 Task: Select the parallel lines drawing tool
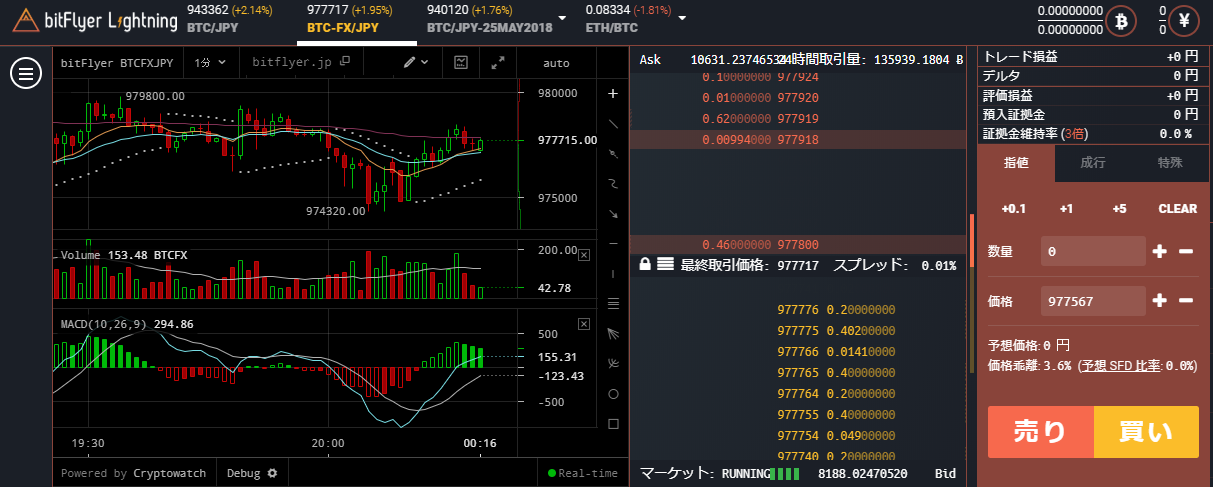click(x=613, y=303)
